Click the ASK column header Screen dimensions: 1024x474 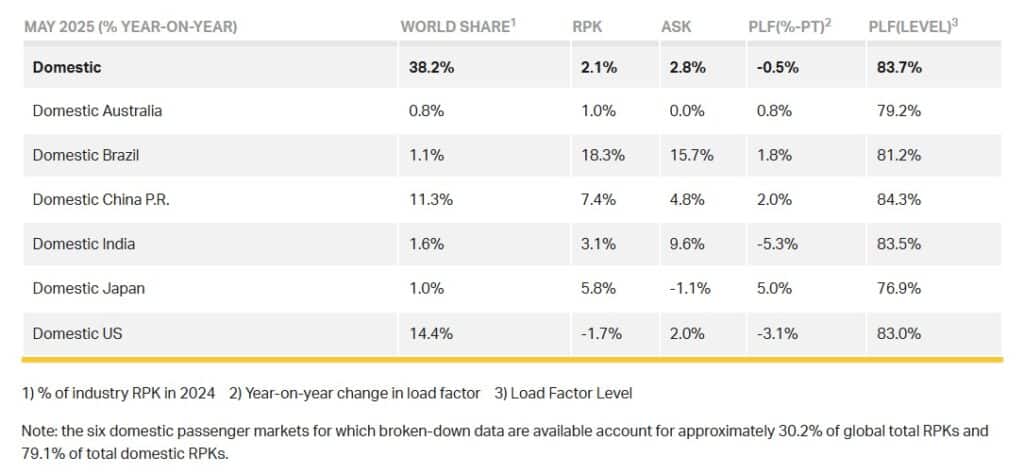(676, 27)
